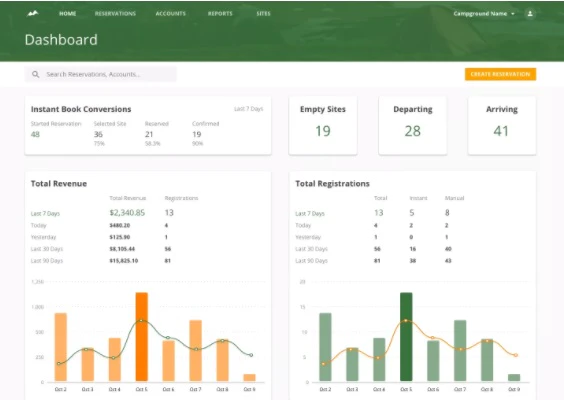This screenshot has width=564, height=400.
Task: Open the Departing card showing 28
Action: pos(413,126)
